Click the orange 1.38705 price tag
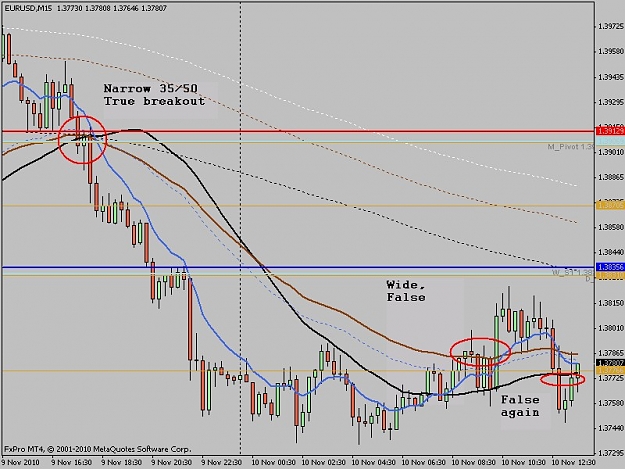625x469 pixels. coord(610,206)
